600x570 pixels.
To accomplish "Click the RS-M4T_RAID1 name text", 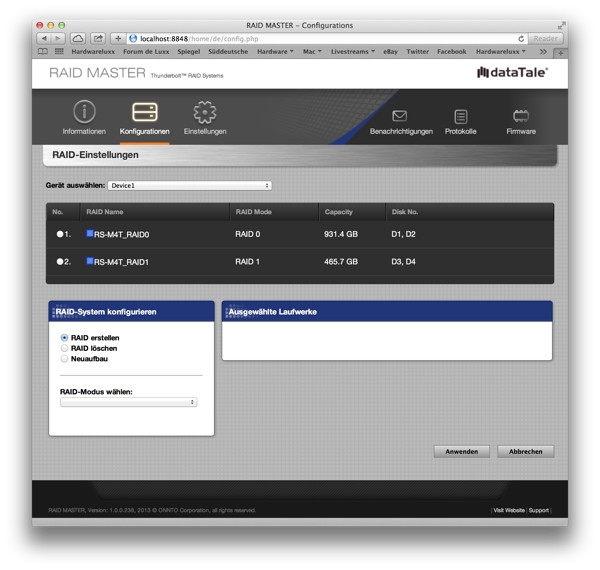I will click(121, 262).
